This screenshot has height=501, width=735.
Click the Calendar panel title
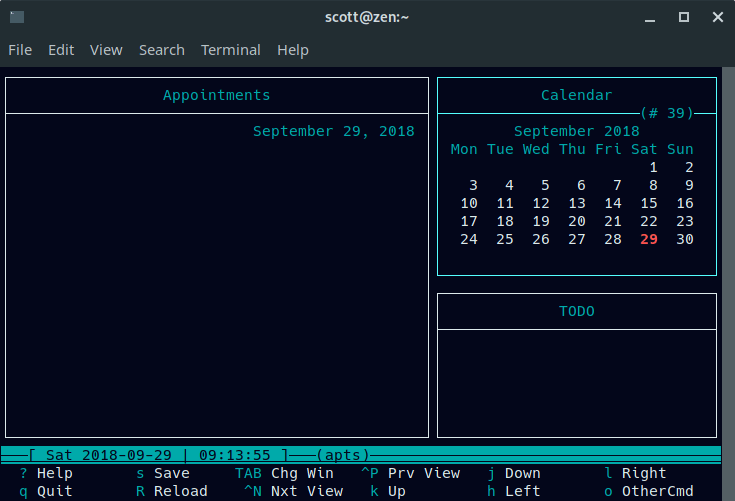[x=576, y=95]
